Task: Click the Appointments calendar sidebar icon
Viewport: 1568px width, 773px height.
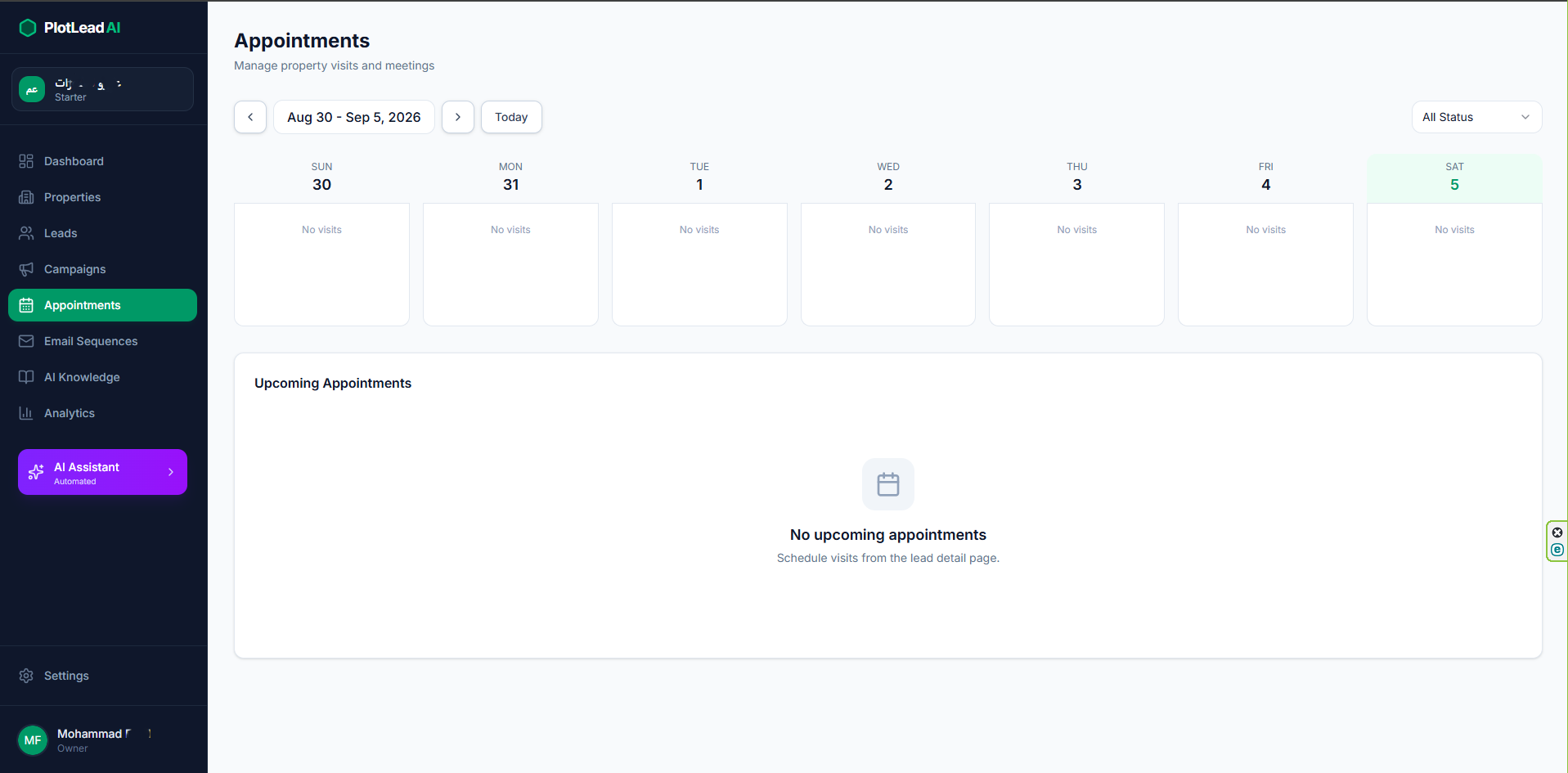Action: (26, 305)
